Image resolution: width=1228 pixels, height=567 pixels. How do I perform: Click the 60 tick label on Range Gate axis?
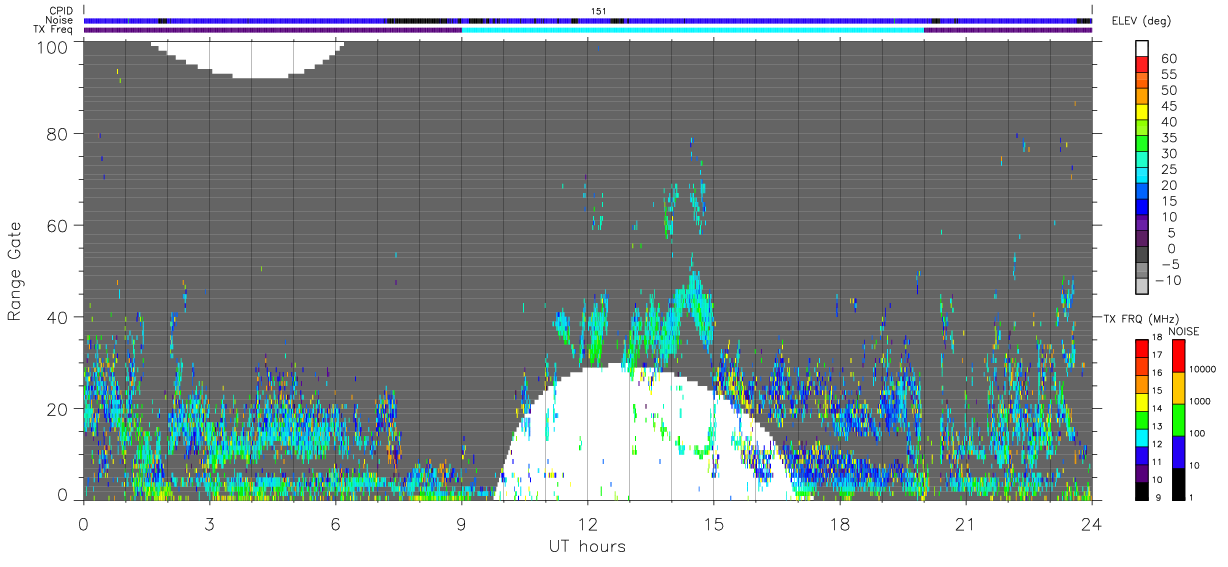(58, 225)
